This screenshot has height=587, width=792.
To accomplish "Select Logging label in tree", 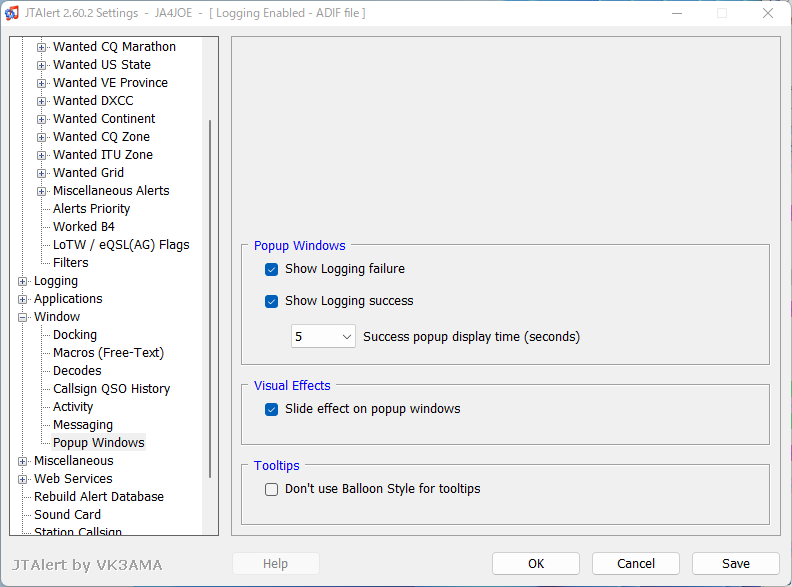I will point(56,281).
